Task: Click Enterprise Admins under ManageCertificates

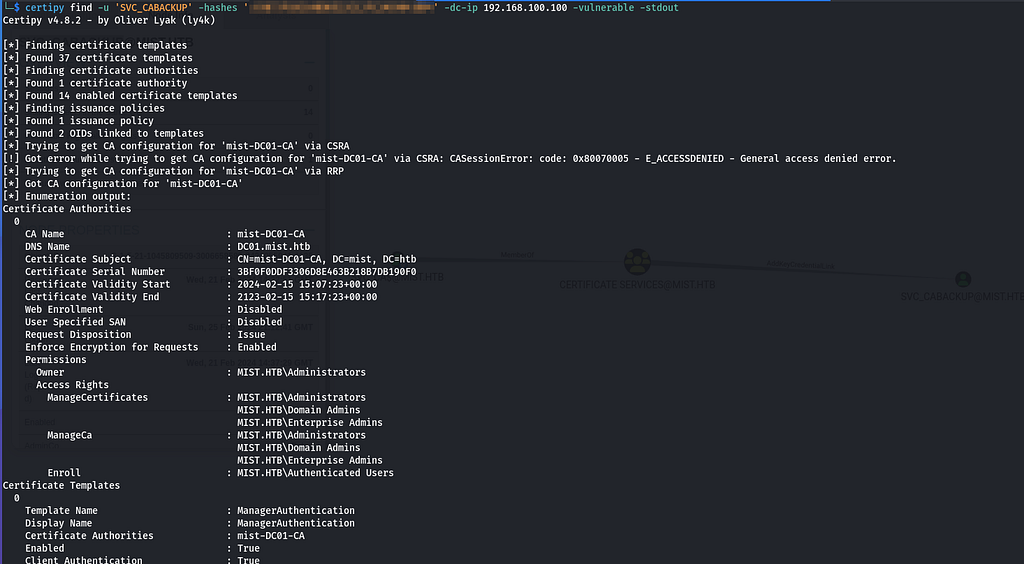Action: tap(310, 422)
